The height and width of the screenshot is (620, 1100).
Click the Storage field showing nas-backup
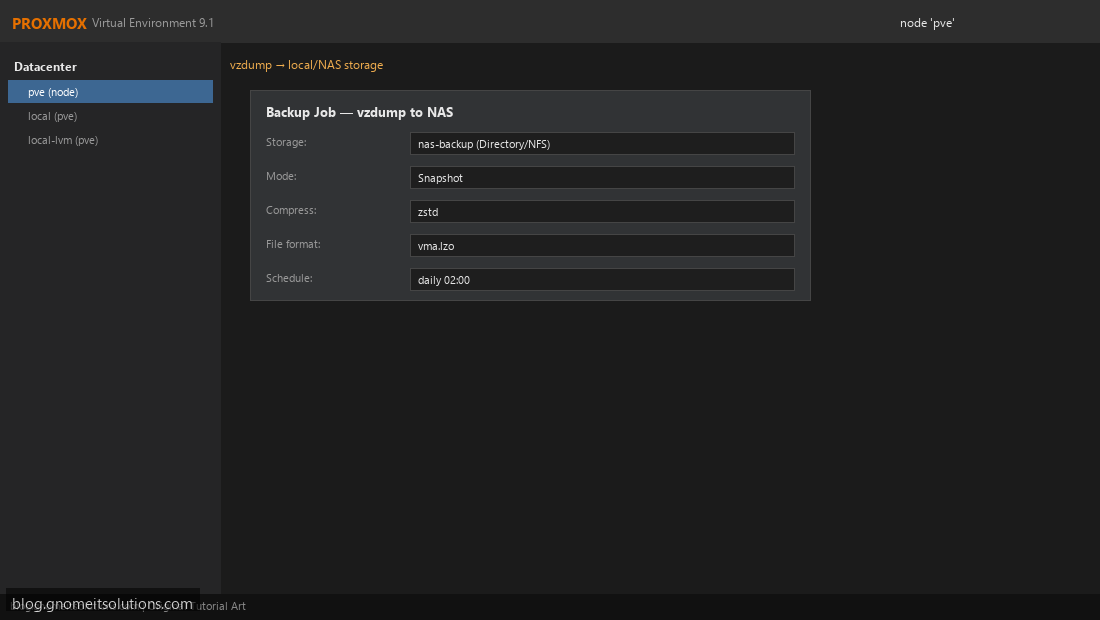pos(602,144)
